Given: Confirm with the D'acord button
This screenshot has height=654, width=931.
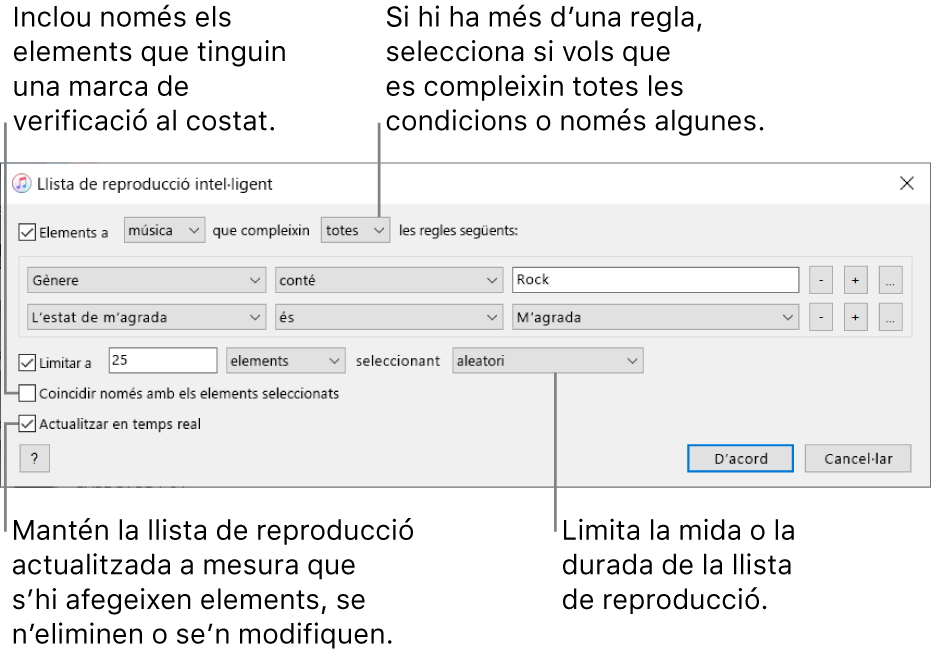Looking at the screenshot, I should (x=740, y=459).
